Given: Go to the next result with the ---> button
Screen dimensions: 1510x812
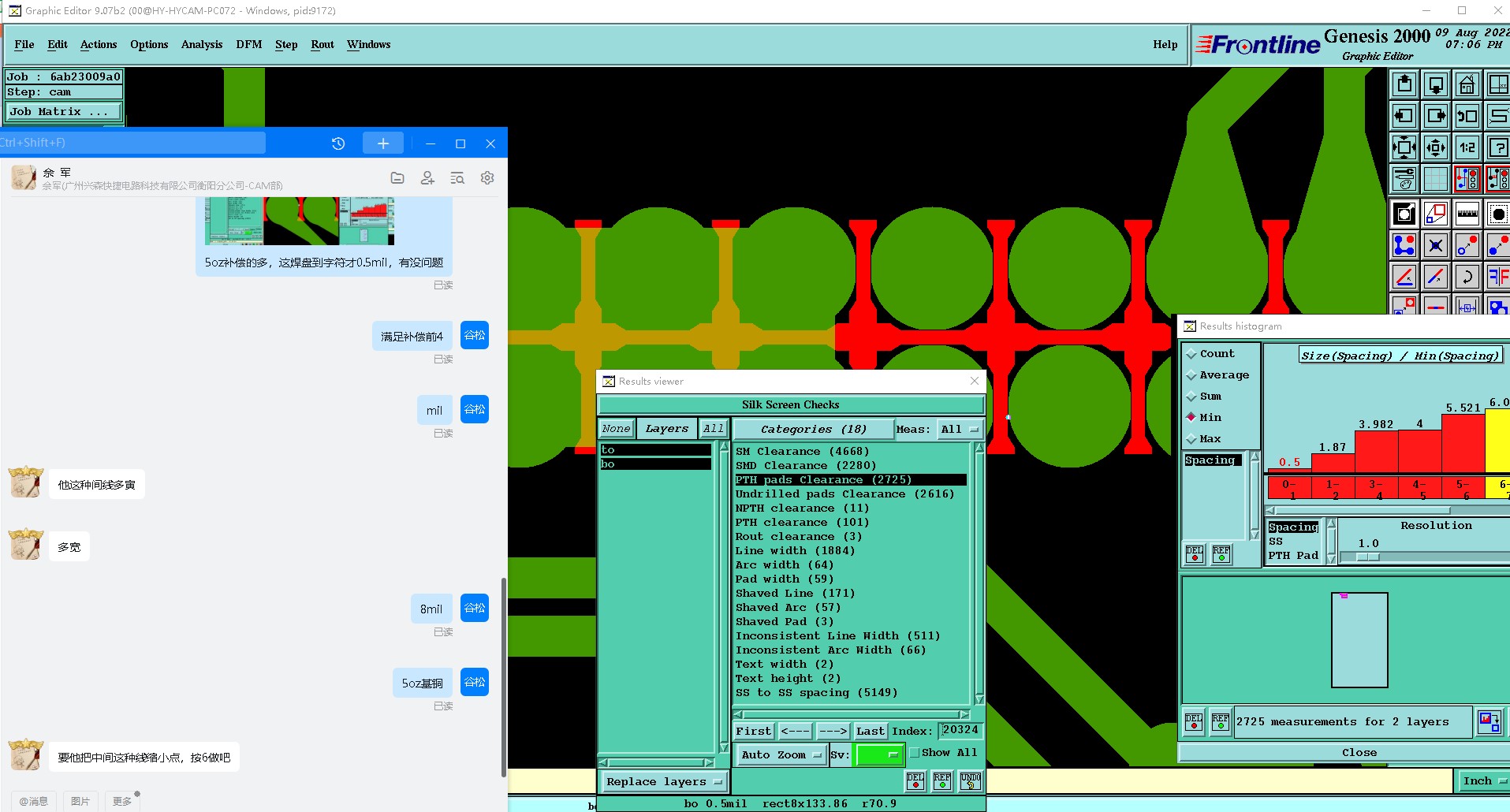Looking at the screenshot, I should [x=833, y=732].
